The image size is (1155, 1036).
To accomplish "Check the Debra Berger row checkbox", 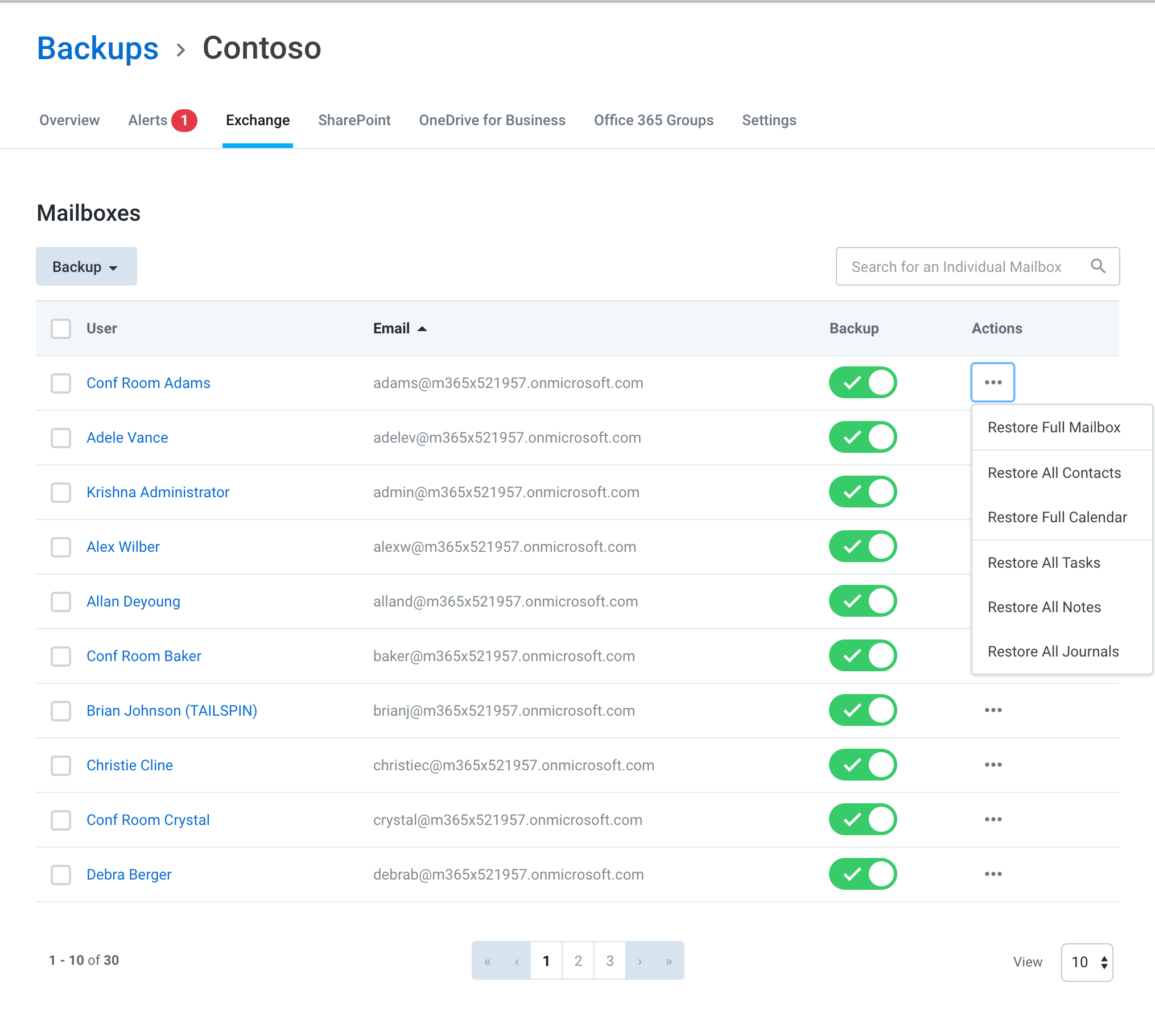I will 60,875.
